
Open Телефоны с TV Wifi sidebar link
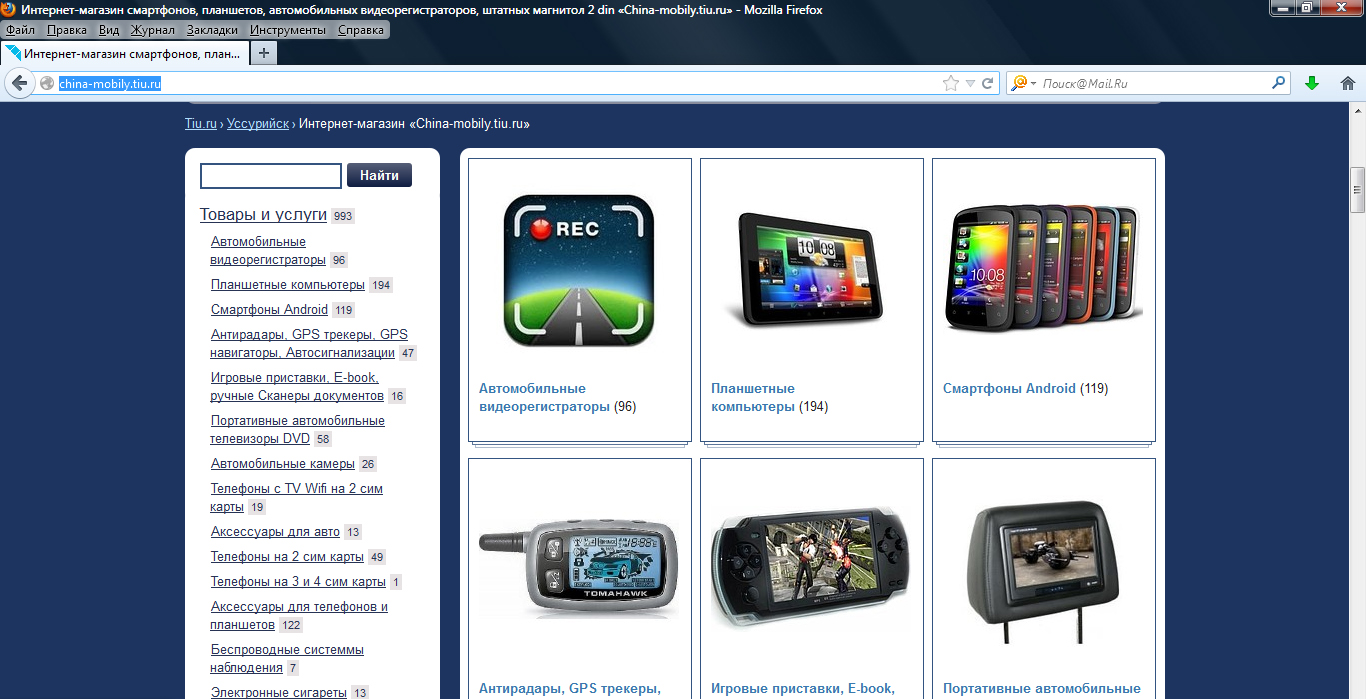296,498
